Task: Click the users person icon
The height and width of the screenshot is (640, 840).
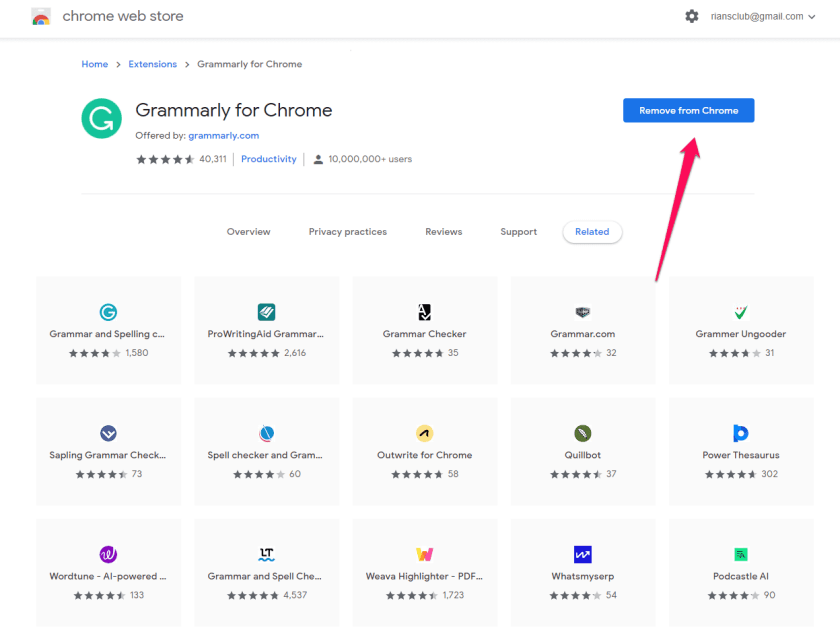Action: coord(318,159)
